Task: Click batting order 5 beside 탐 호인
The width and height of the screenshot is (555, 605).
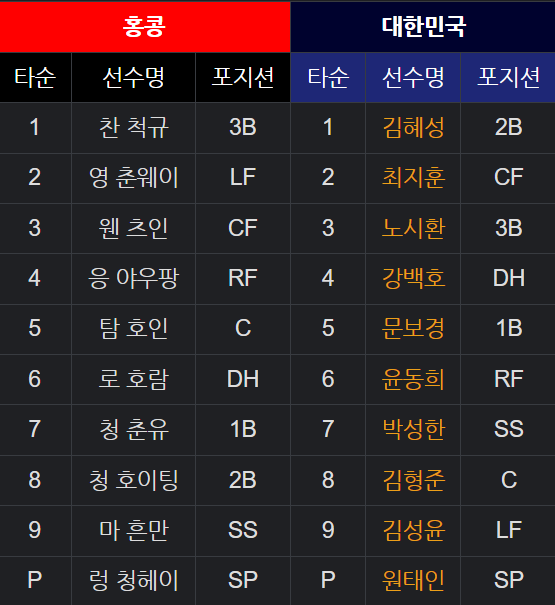Action: (35, 328)
